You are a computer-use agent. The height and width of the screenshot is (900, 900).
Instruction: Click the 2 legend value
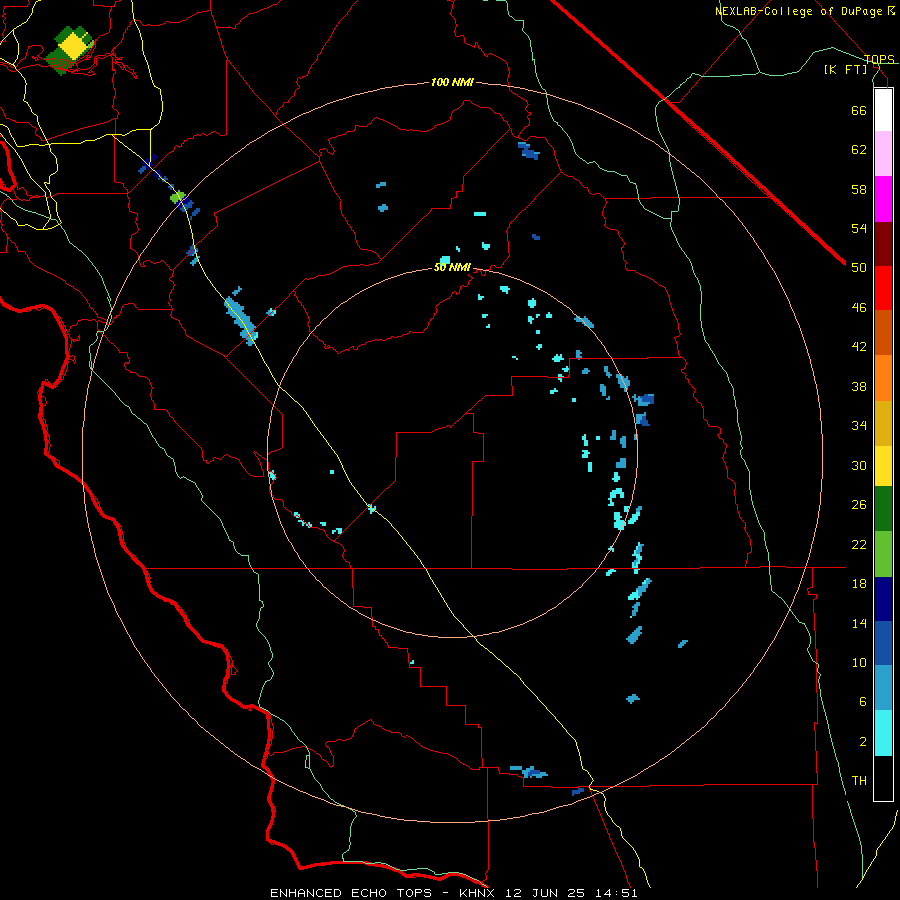coord(863,742)
